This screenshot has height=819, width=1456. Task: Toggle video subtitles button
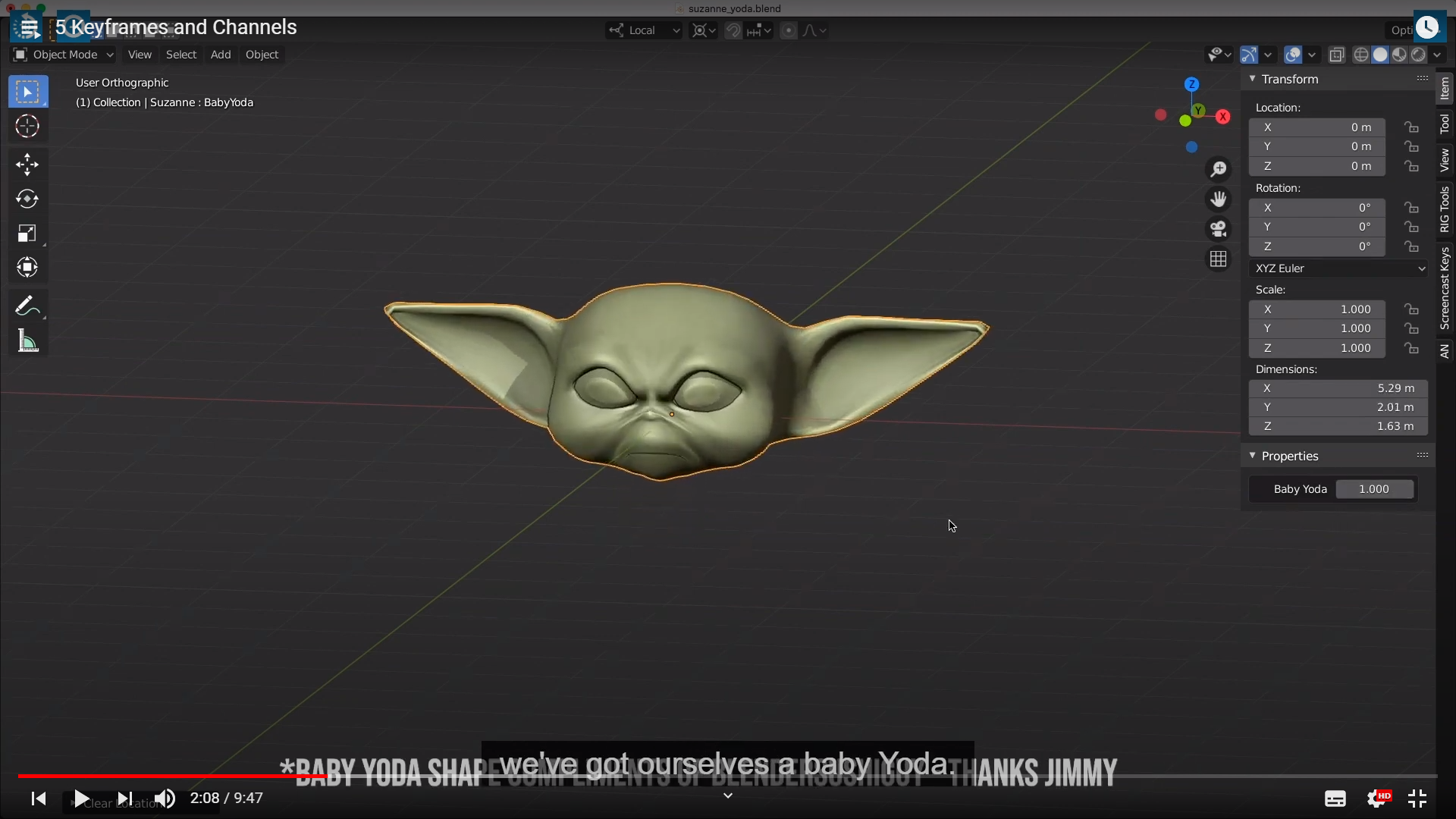tap(1335, 799)
